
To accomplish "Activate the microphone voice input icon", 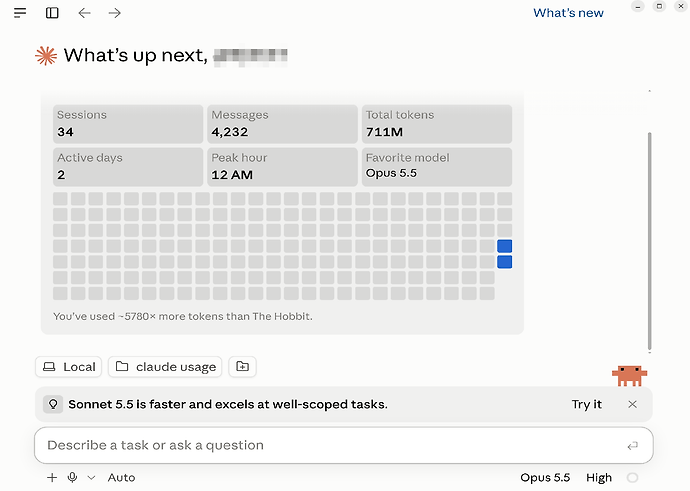I will pyautogui.click(x=73, y=477).
